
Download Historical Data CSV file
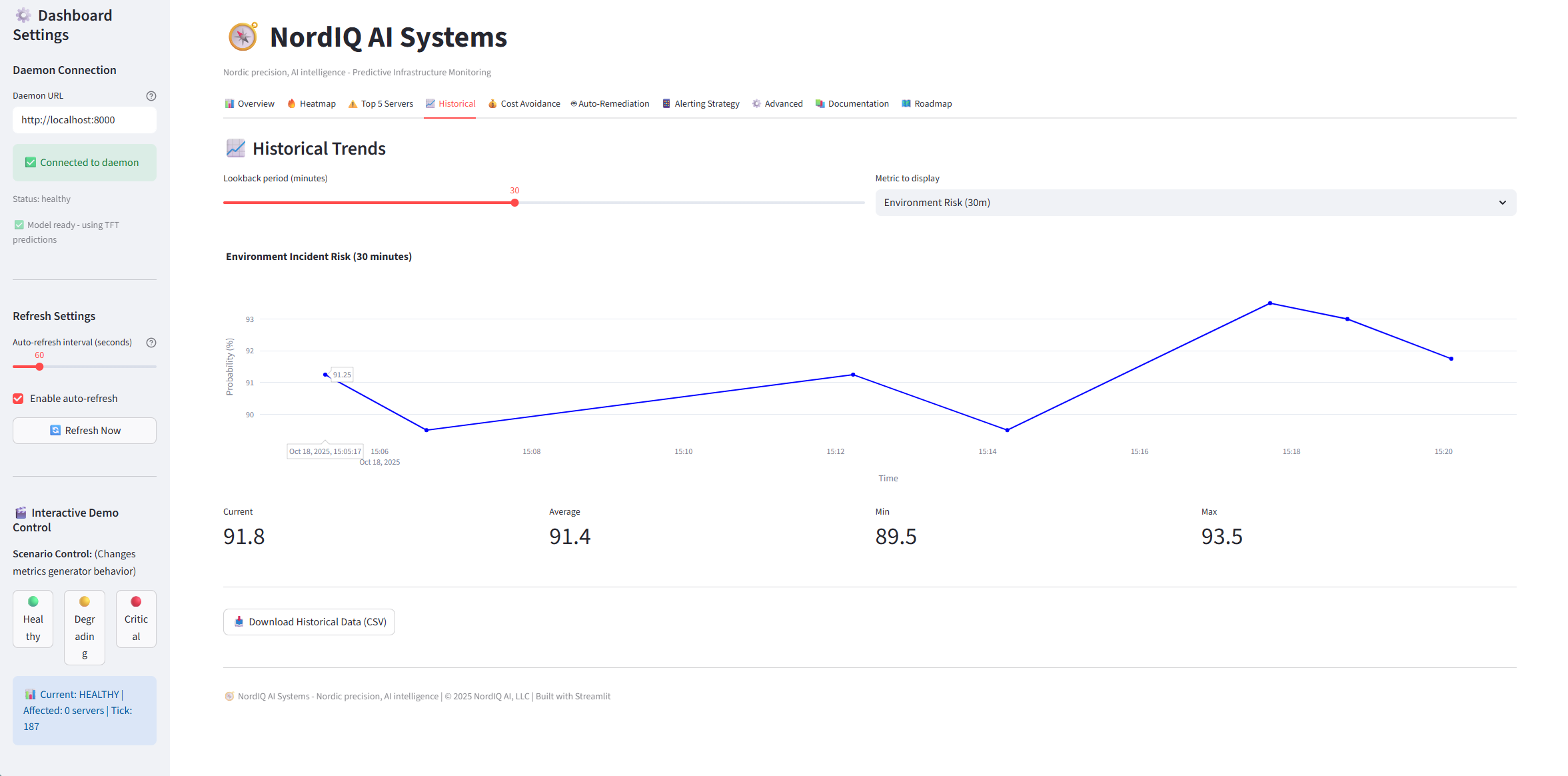[x=309, y=622]
